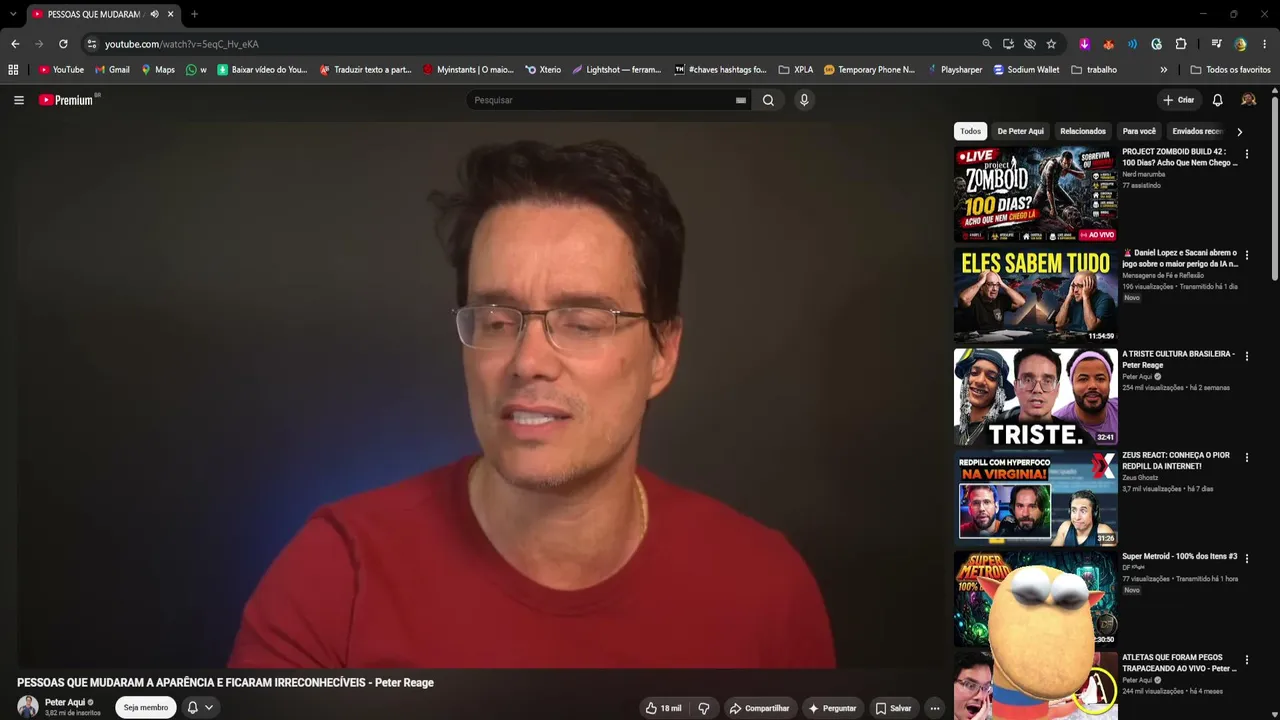The height and width of the screenshot is (720, 1280).
Task: Open the Maps bookmark
Action: (158, 70)
